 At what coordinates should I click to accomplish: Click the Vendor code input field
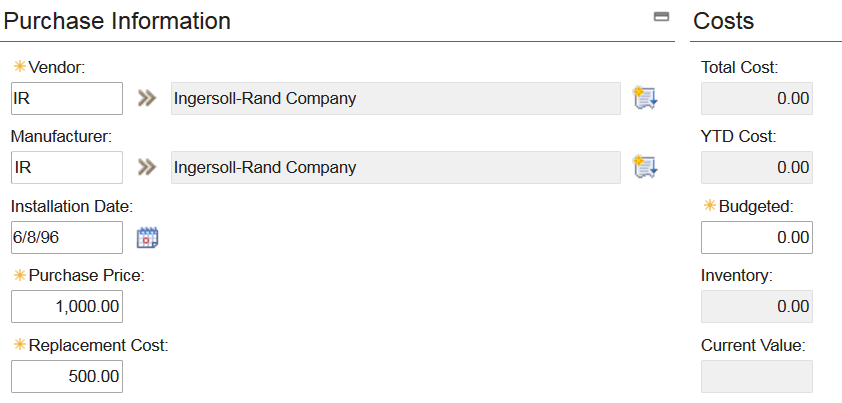point(66,98)
